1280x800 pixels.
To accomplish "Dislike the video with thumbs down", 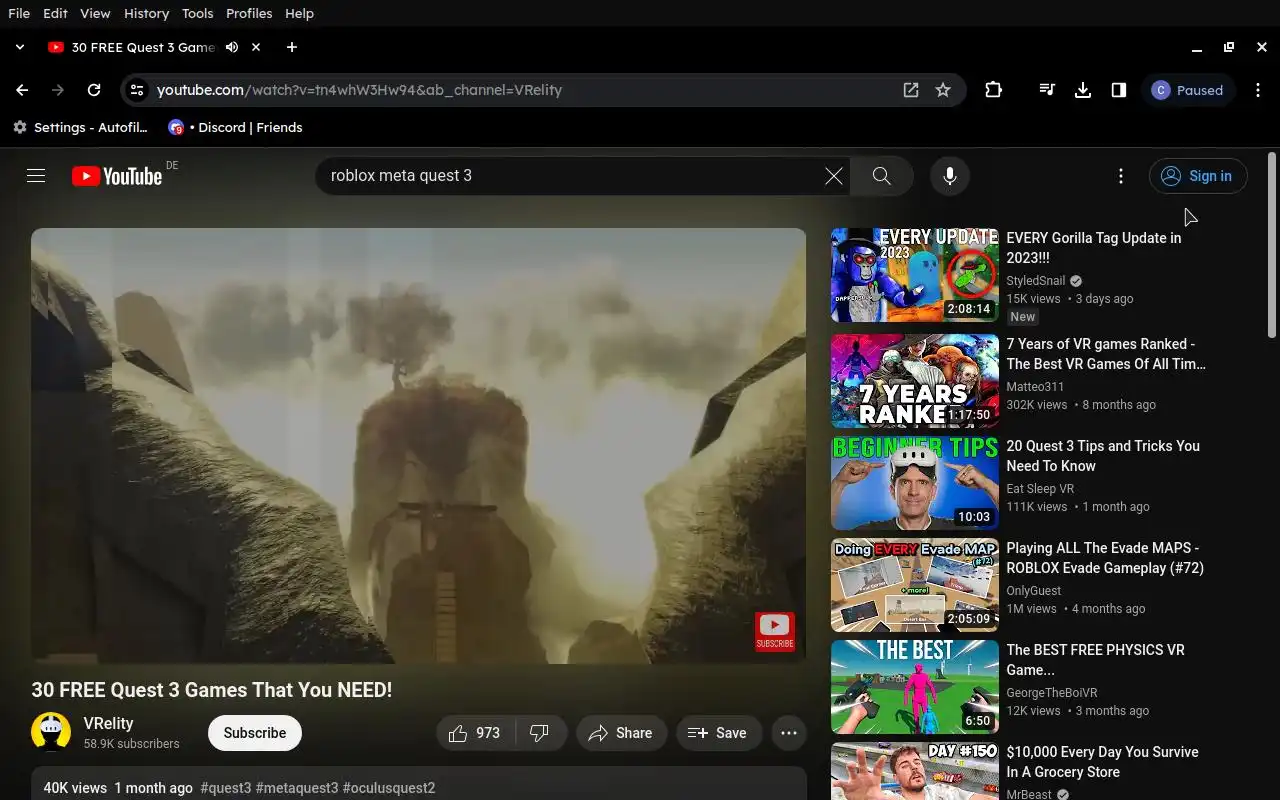I will tap(541, 733).
